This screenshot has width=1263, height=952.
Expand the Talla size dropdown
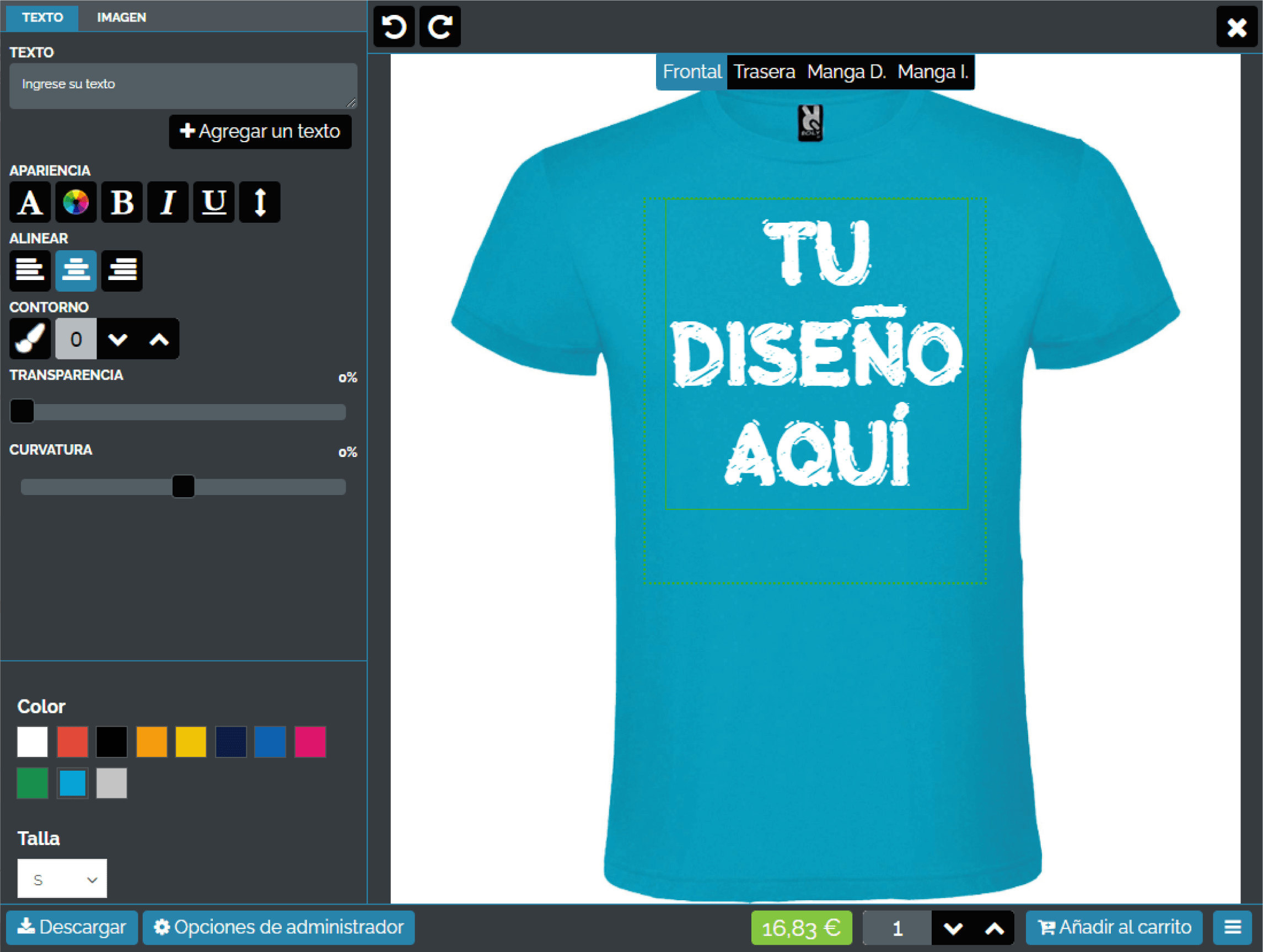tap(62, 879)
